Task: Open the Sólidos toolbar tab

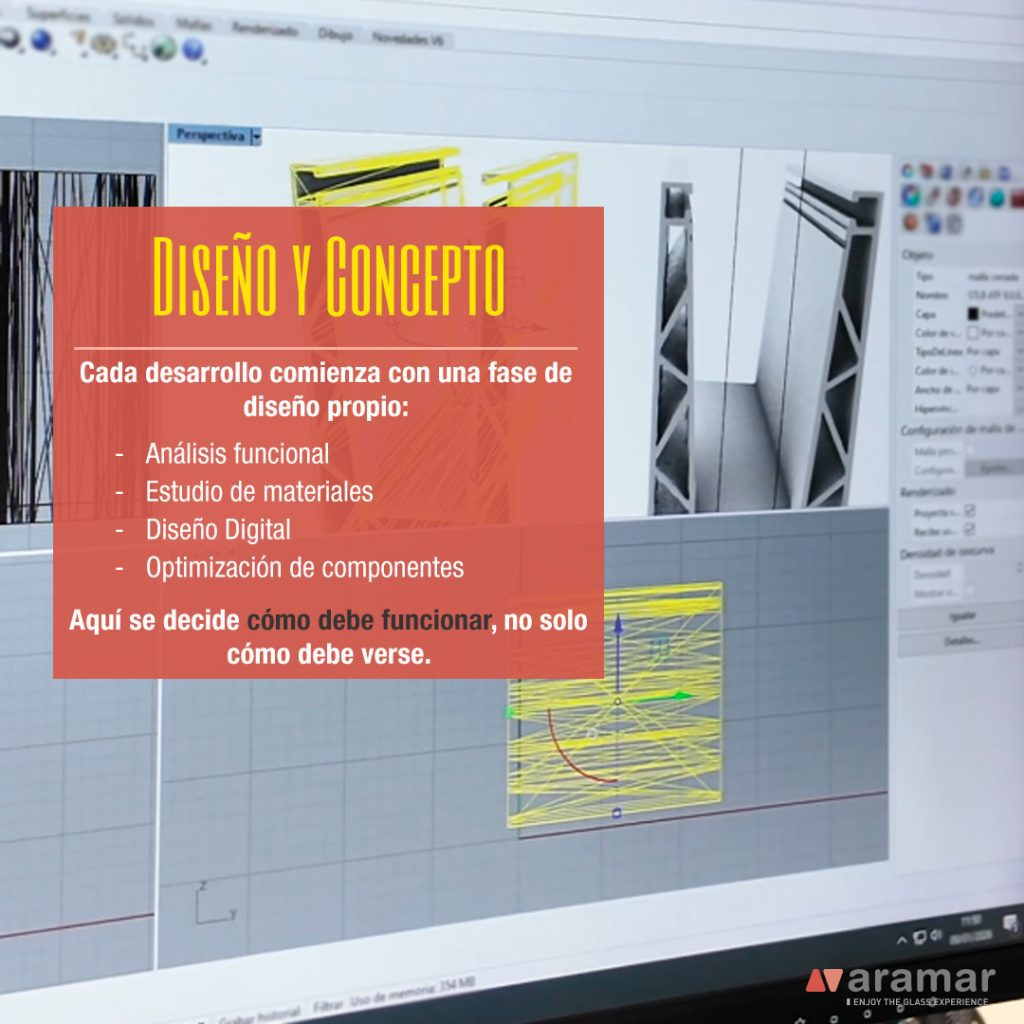Action: click(133, 20)
